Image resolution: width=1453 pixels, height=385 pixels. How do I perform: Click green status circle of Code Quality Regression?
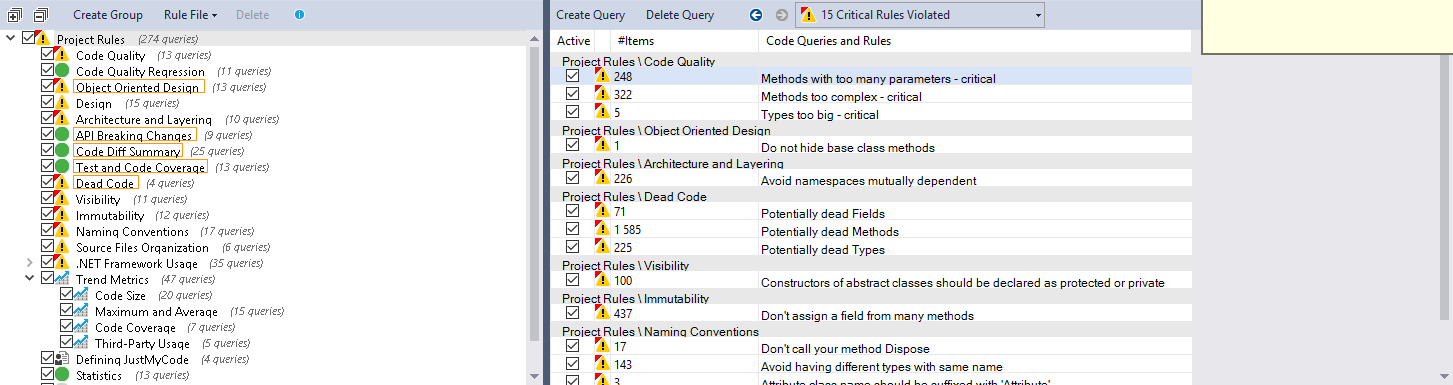click(62, 71)
